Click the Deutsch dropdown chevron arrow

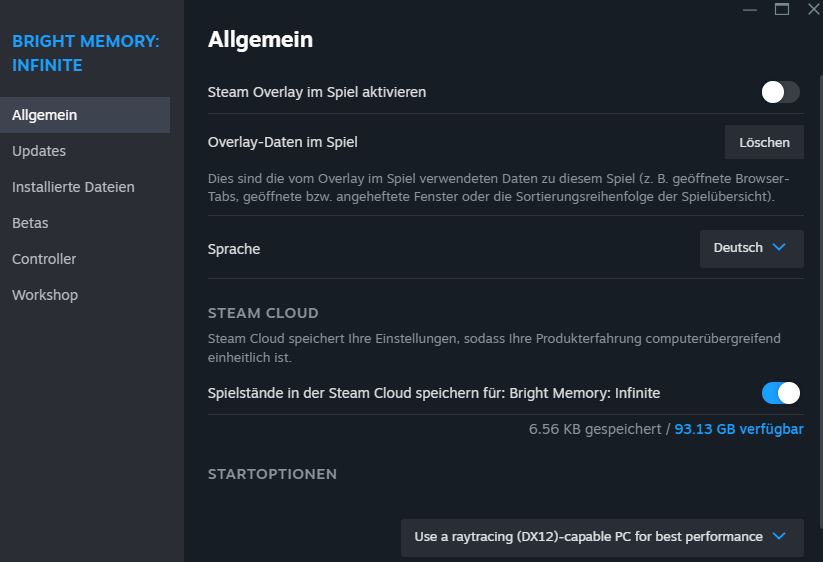click(x=780, y=248)
